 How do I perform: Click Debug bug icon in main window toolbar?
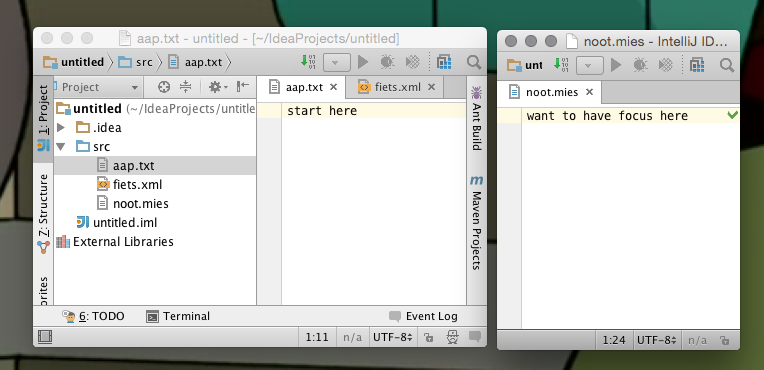click(387, 62)
